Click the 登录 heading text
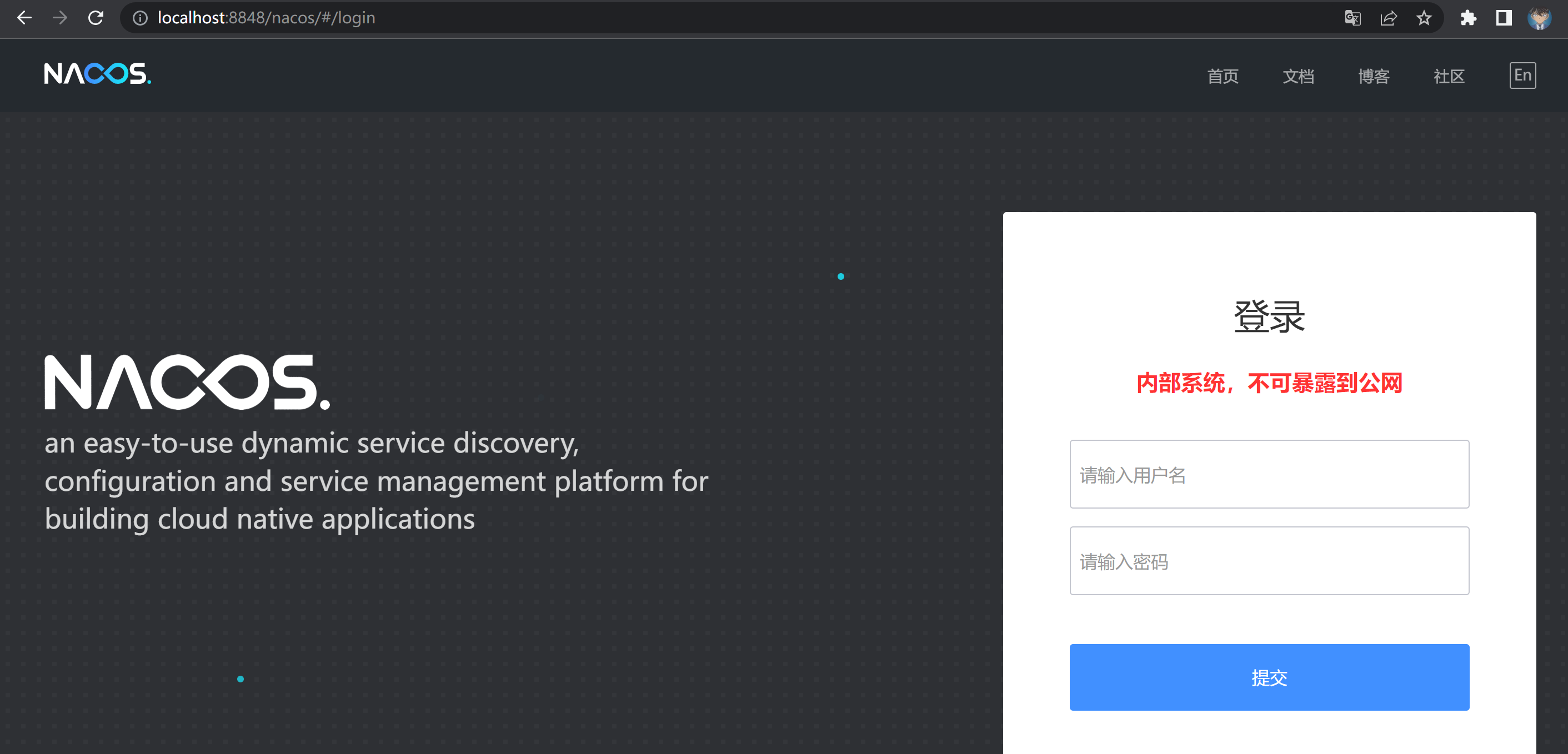This screenshot has width=1568, height=754. (x=1269, y=316)
